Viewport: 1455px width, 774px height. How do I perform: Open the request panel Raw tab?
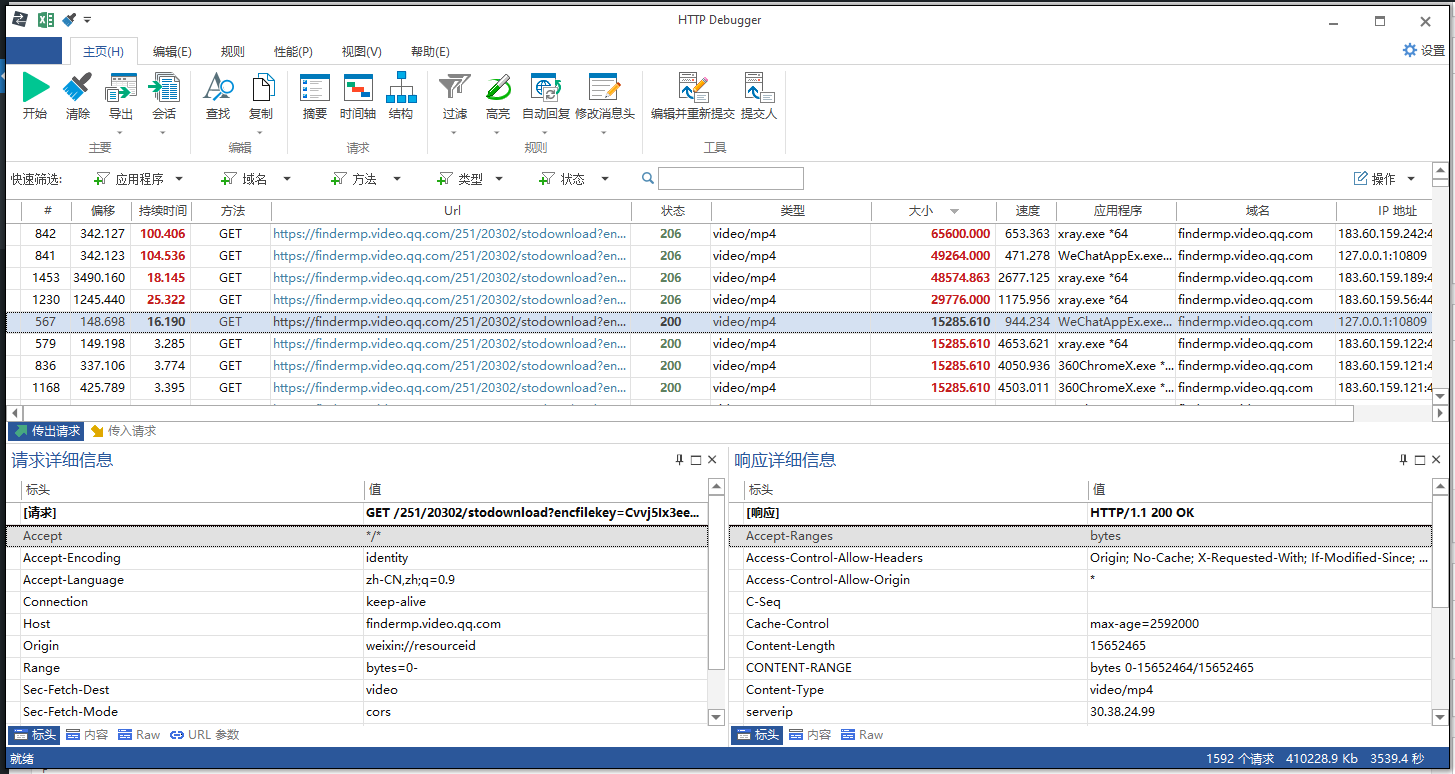click(139, 735)
